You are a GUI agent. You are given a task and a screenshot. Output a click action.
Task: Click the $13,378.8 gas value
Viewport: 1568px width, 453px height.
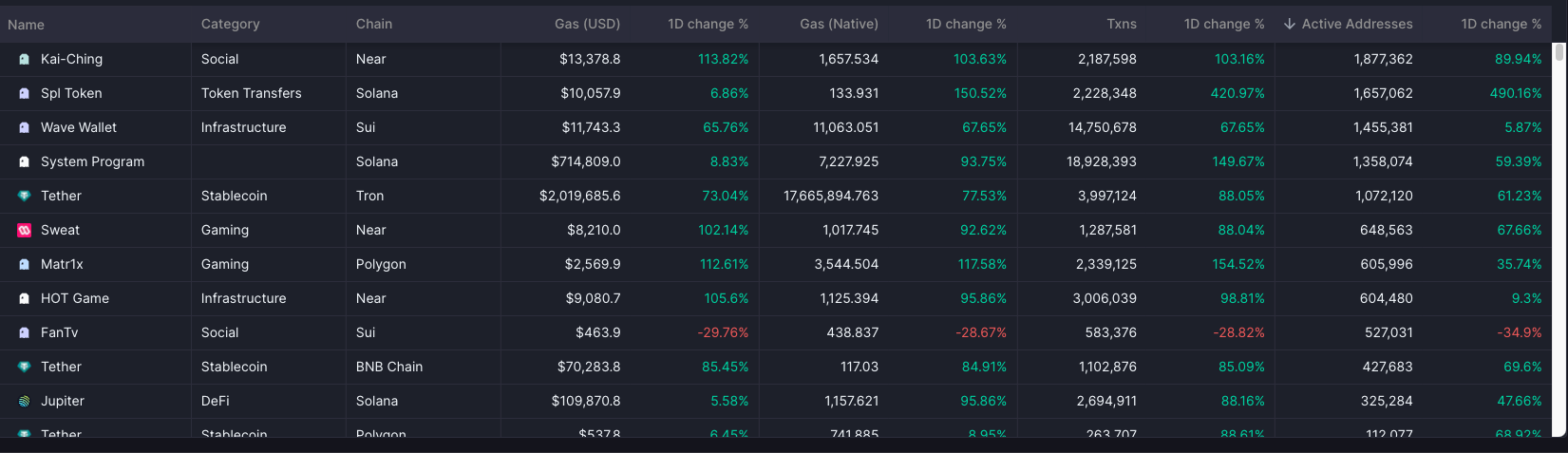pyautogui.click(x=590, y=59)
